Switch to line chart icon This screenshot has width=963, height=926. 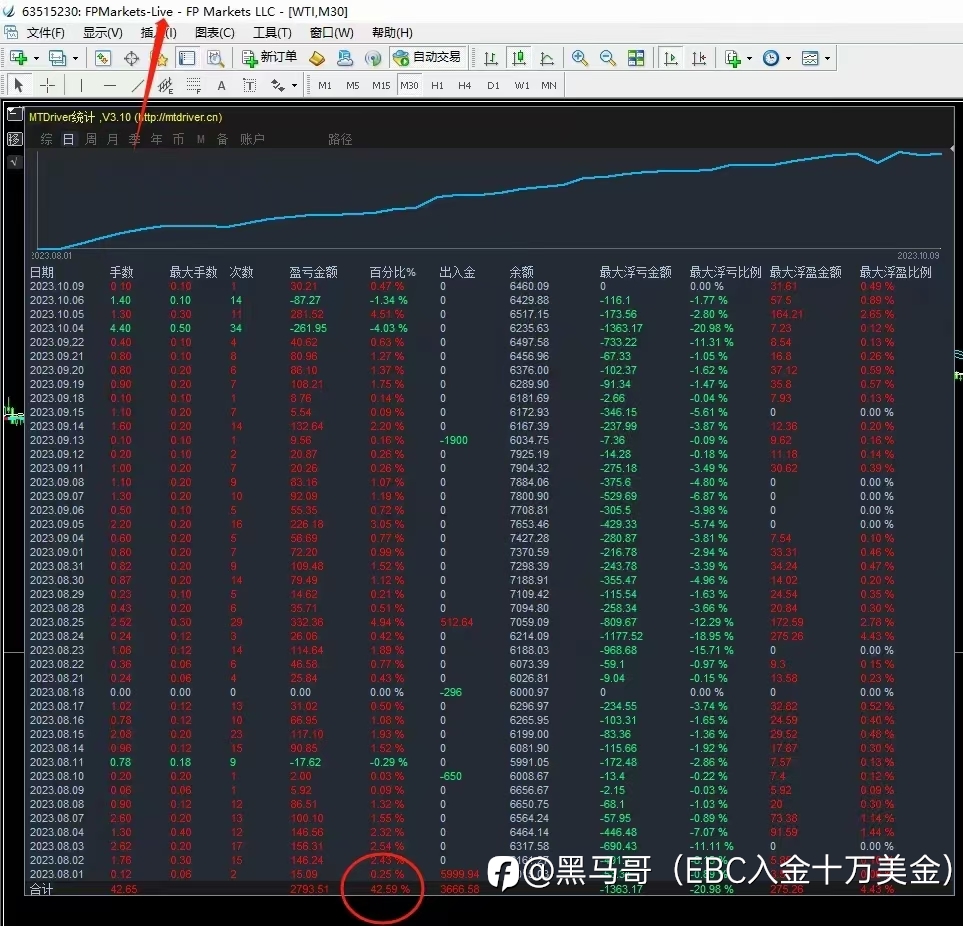pos(547,58)
